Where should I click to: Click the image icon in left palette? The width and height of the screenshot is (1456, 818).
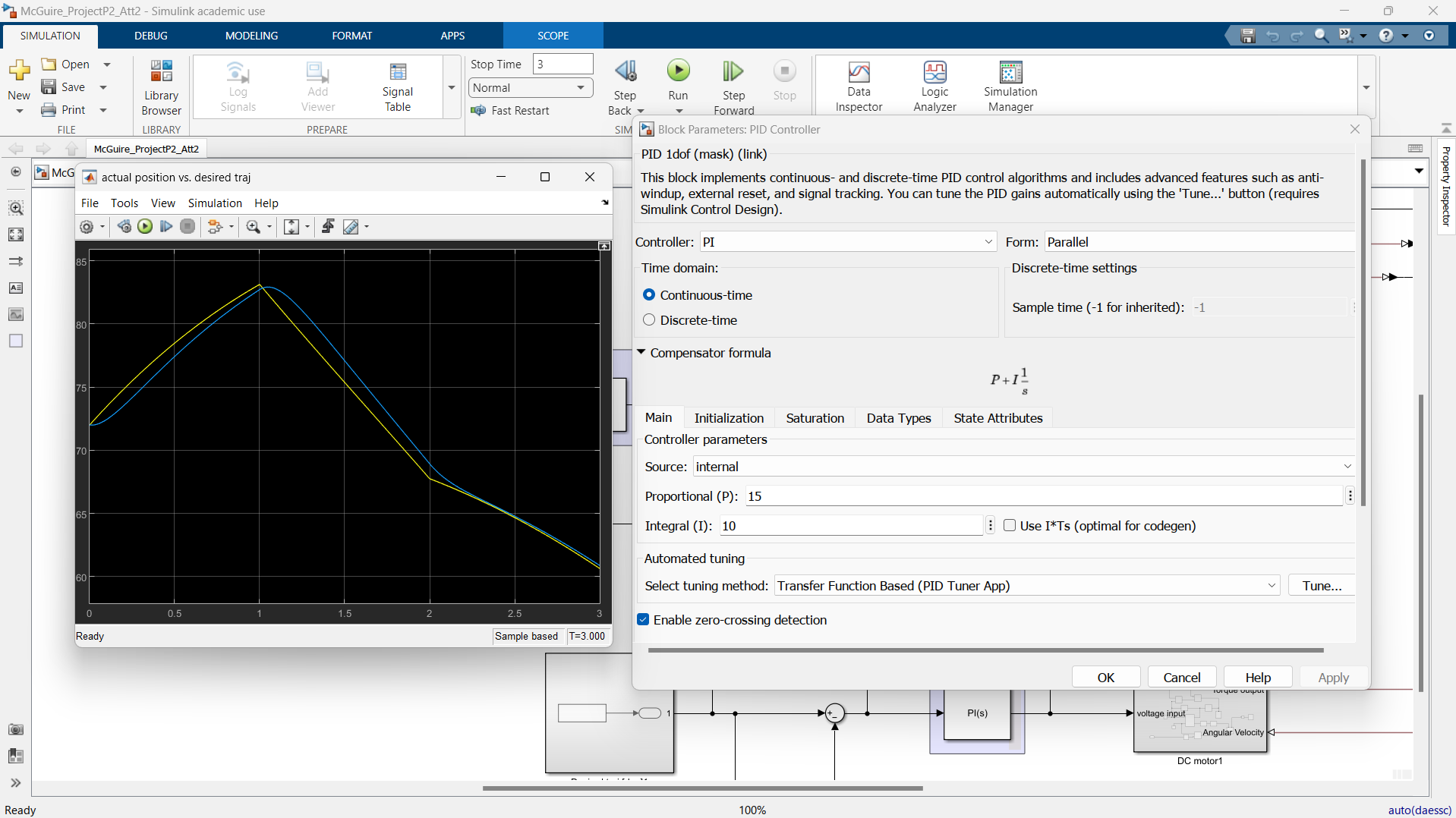tap(16, 314)
